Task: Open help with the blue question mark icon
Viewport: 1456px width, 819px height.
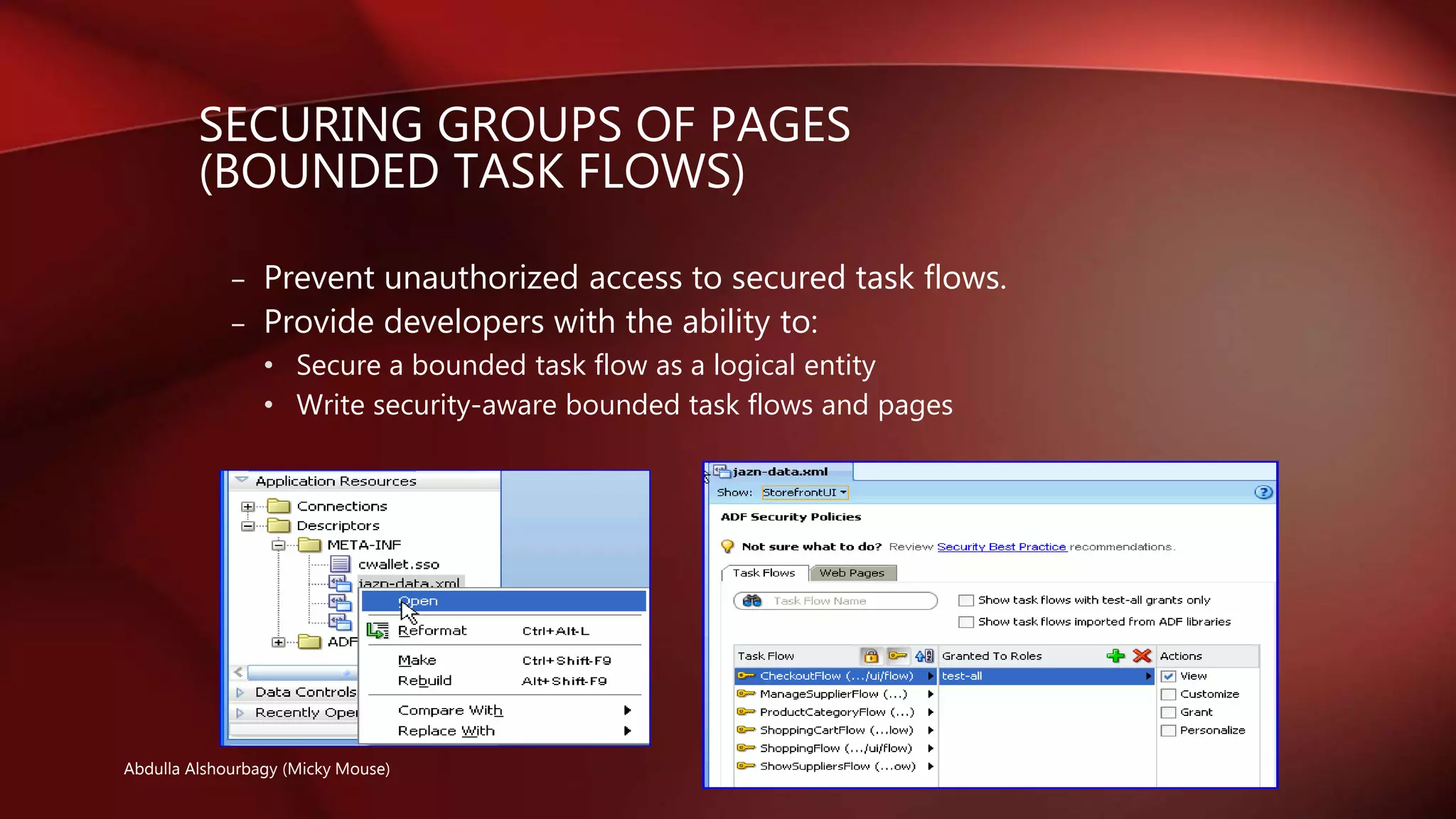Action: [x=1263, y=492]
